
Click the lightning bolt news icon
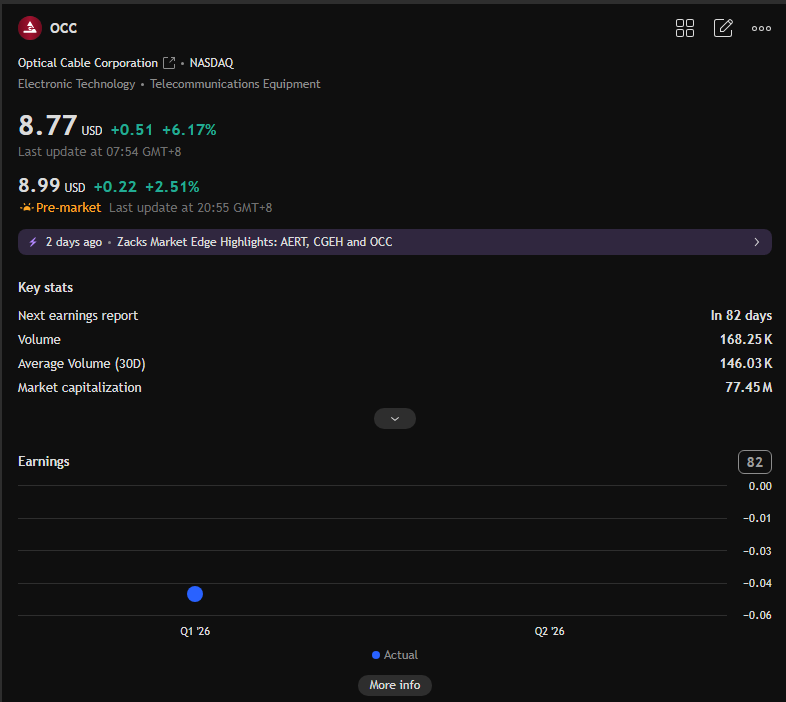[x=33, y=242]
